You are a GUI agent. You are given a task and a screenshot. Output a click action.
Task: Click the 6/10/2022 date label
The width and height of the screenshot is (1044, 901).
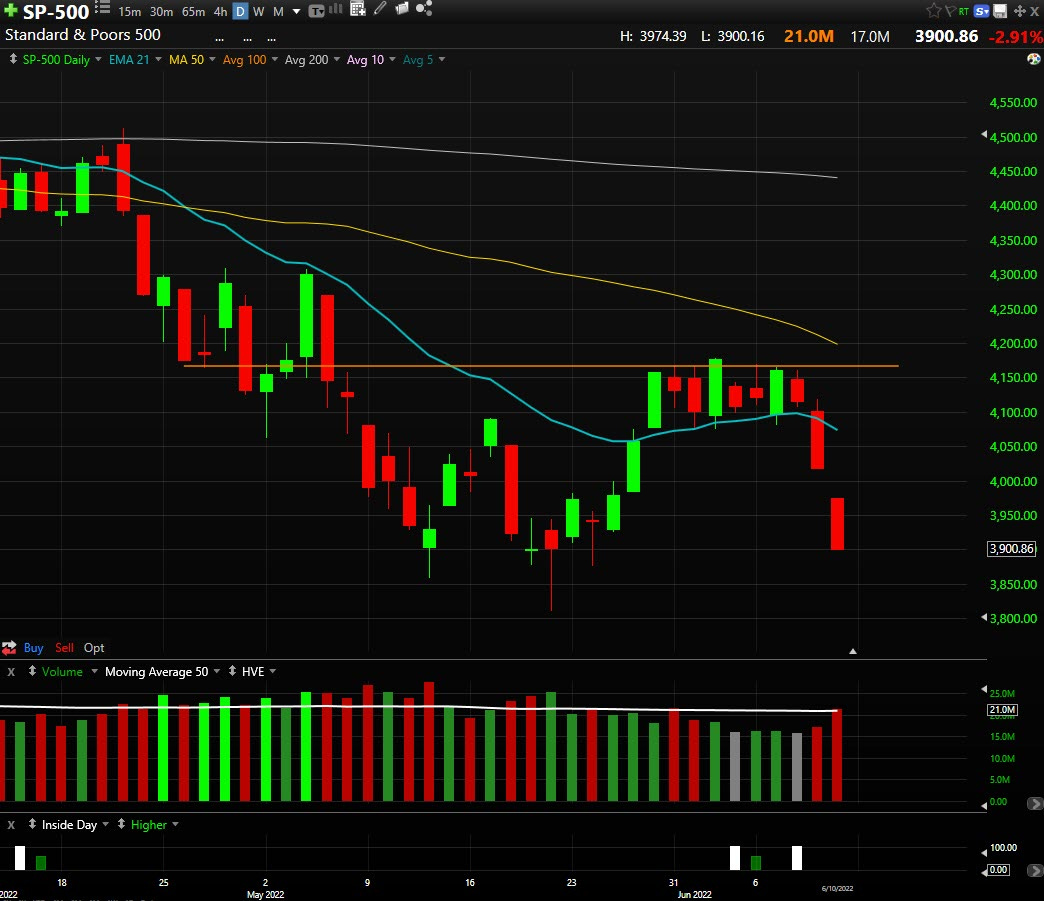837,888
